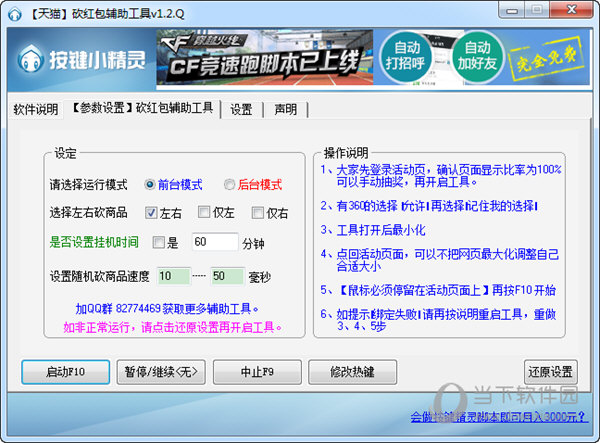This screenshot has height=443, width=600.
Task: Click instruction 5 about 再按F10开始
Action: pyautogui.click(x=438, y=290)
